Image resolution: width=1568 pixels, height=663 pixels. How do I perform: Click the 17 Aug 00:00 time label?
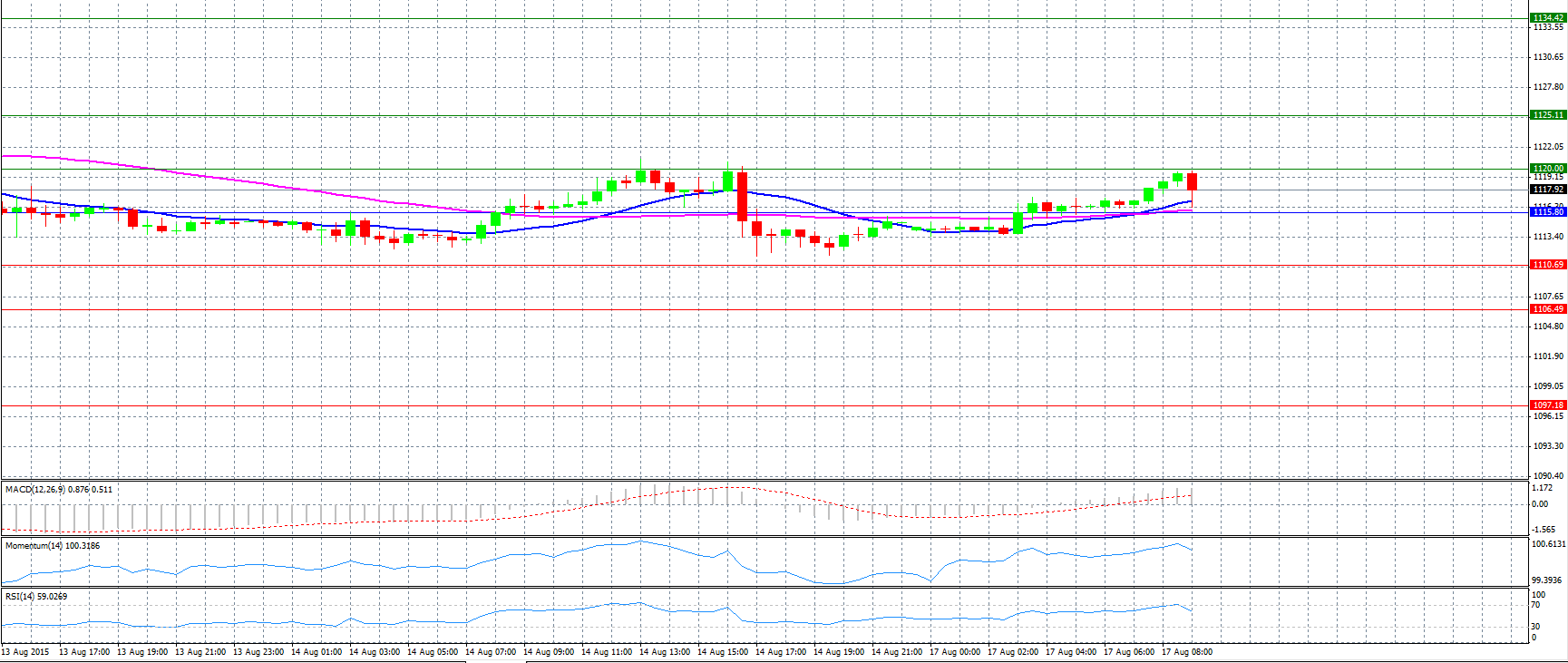click(x=955, y=652)
